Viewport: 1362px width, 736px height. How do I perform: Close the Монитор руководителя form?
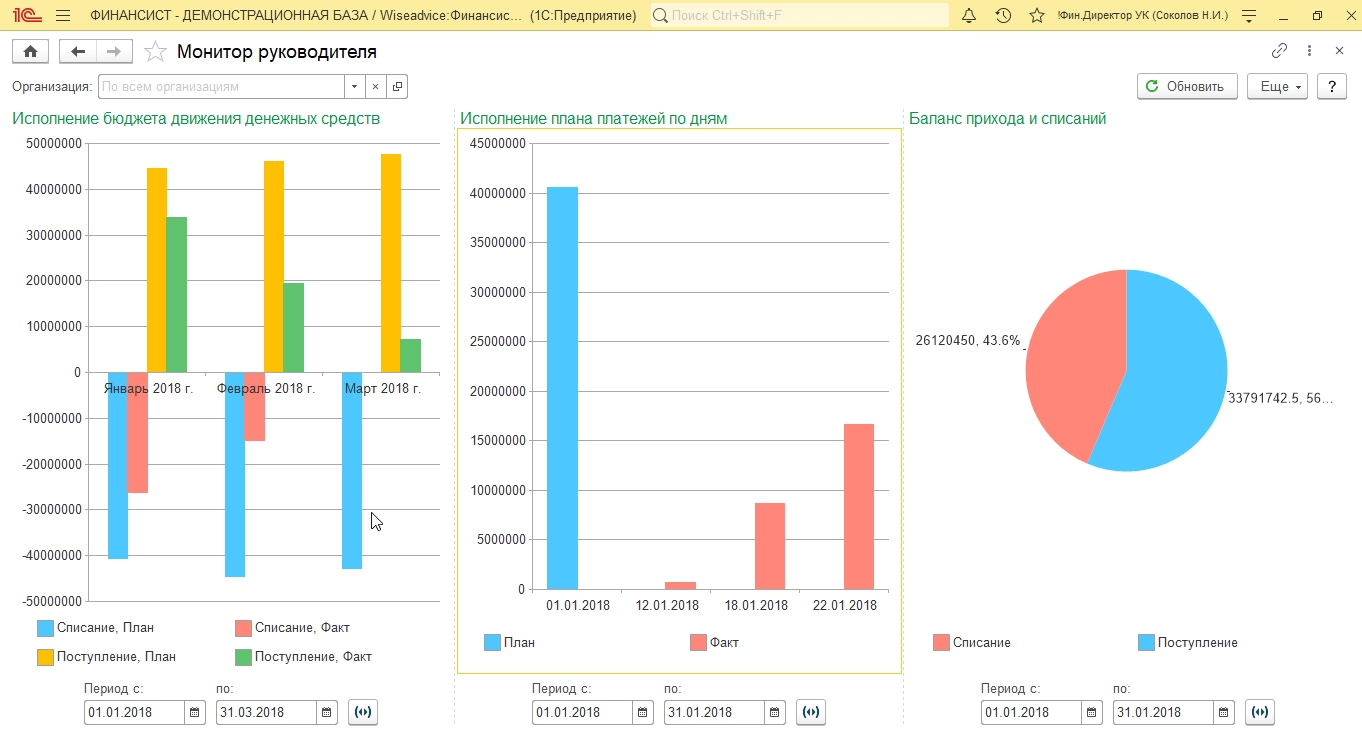[1339, 51]
